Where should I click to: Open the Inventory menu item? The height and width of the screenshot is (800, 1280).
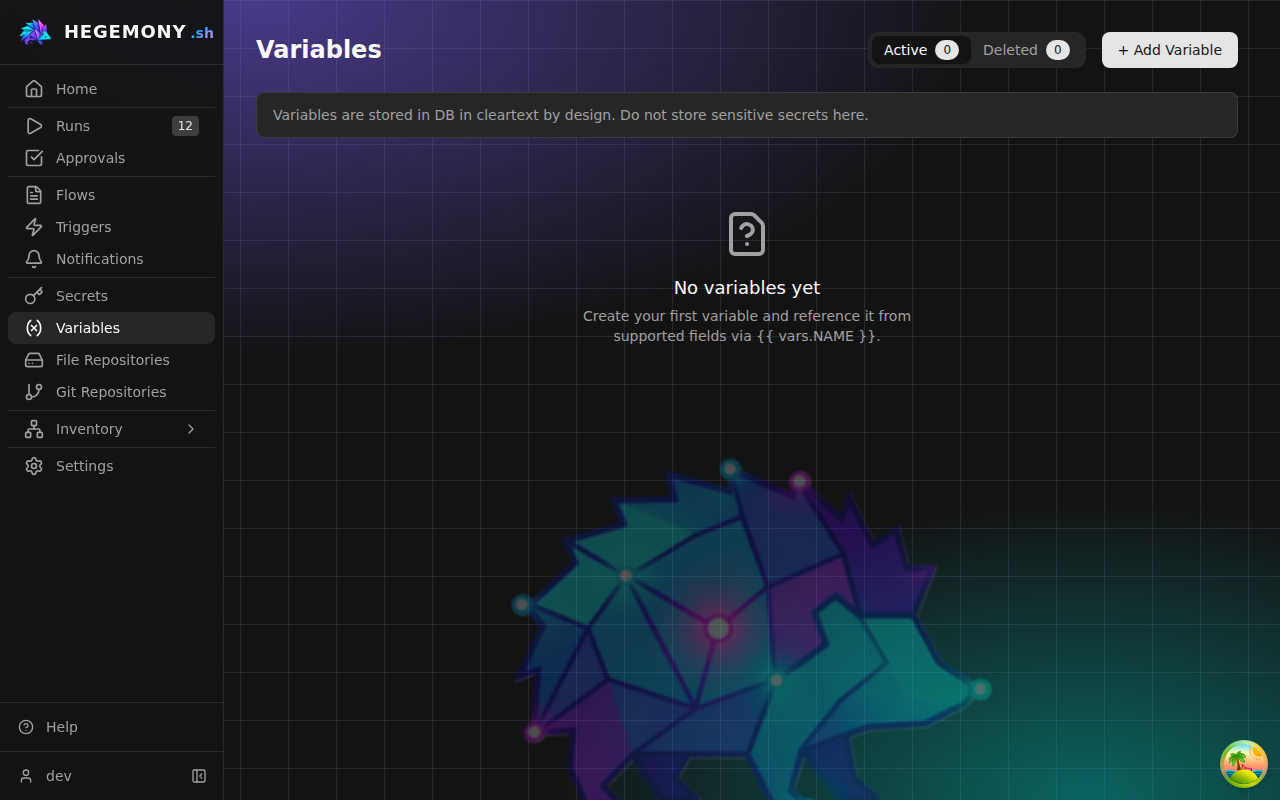111,429
